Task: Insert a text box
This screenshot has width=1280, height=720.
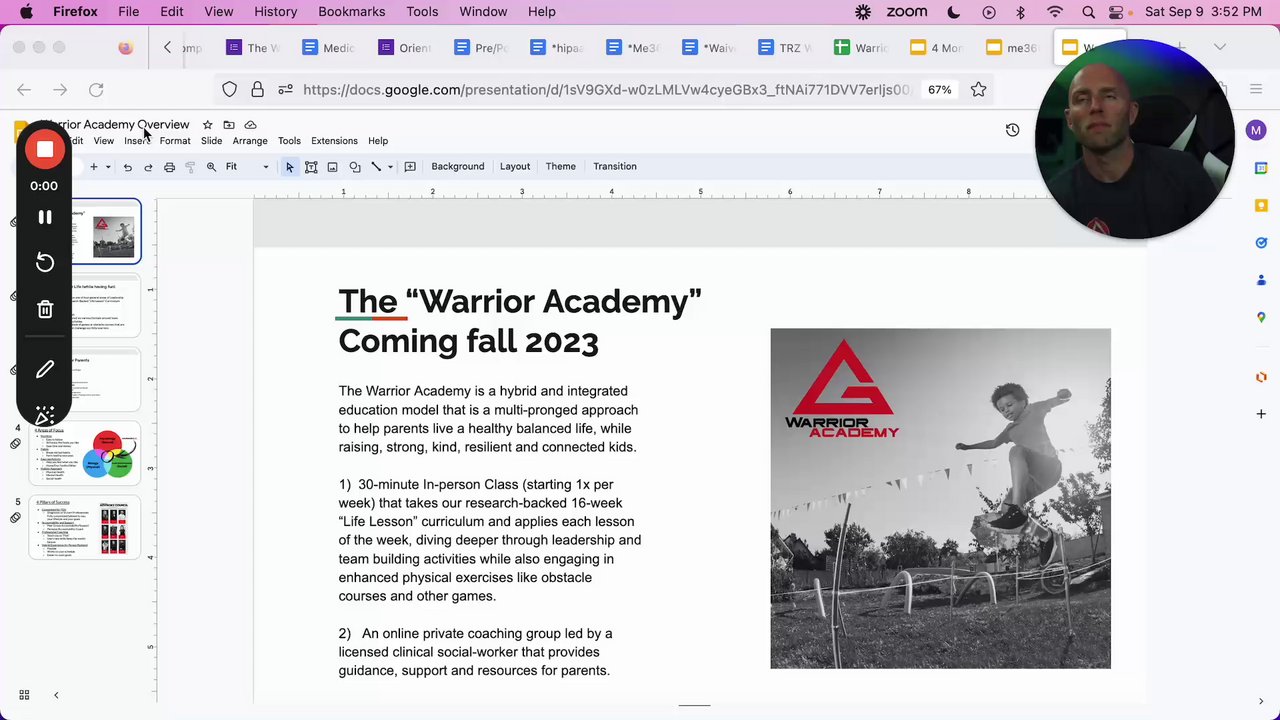Action: pos(311,167)
